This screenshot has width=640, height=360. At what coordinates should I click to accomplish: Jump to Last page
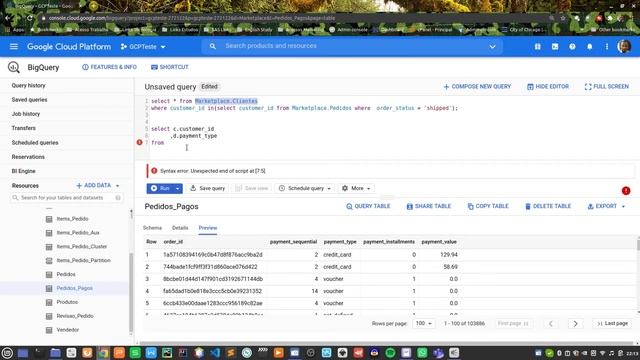[612, 323]
